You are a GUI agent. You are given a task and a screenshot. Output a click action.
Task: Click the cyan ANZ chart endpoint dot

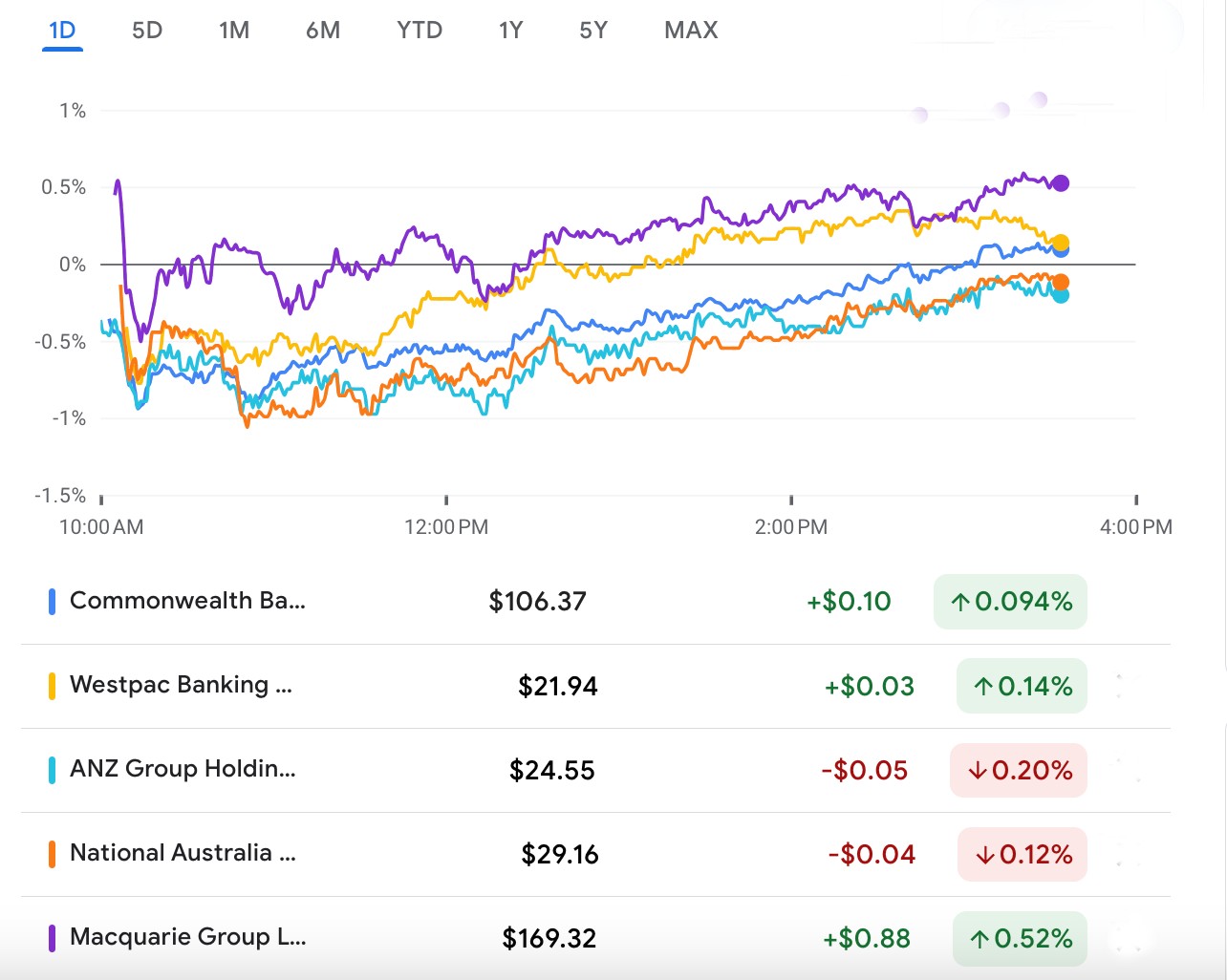pyautogui.click(x=1061, y=295)
